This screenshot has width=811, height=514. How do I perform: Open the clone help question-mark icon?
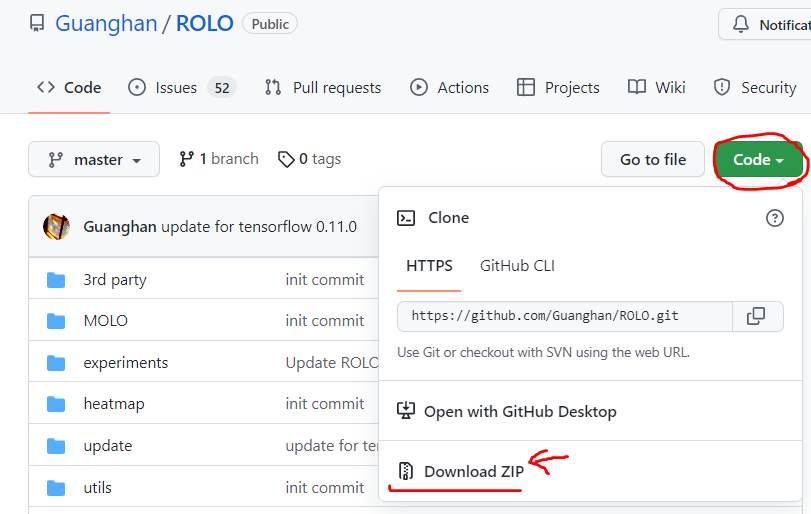point(774,218)
